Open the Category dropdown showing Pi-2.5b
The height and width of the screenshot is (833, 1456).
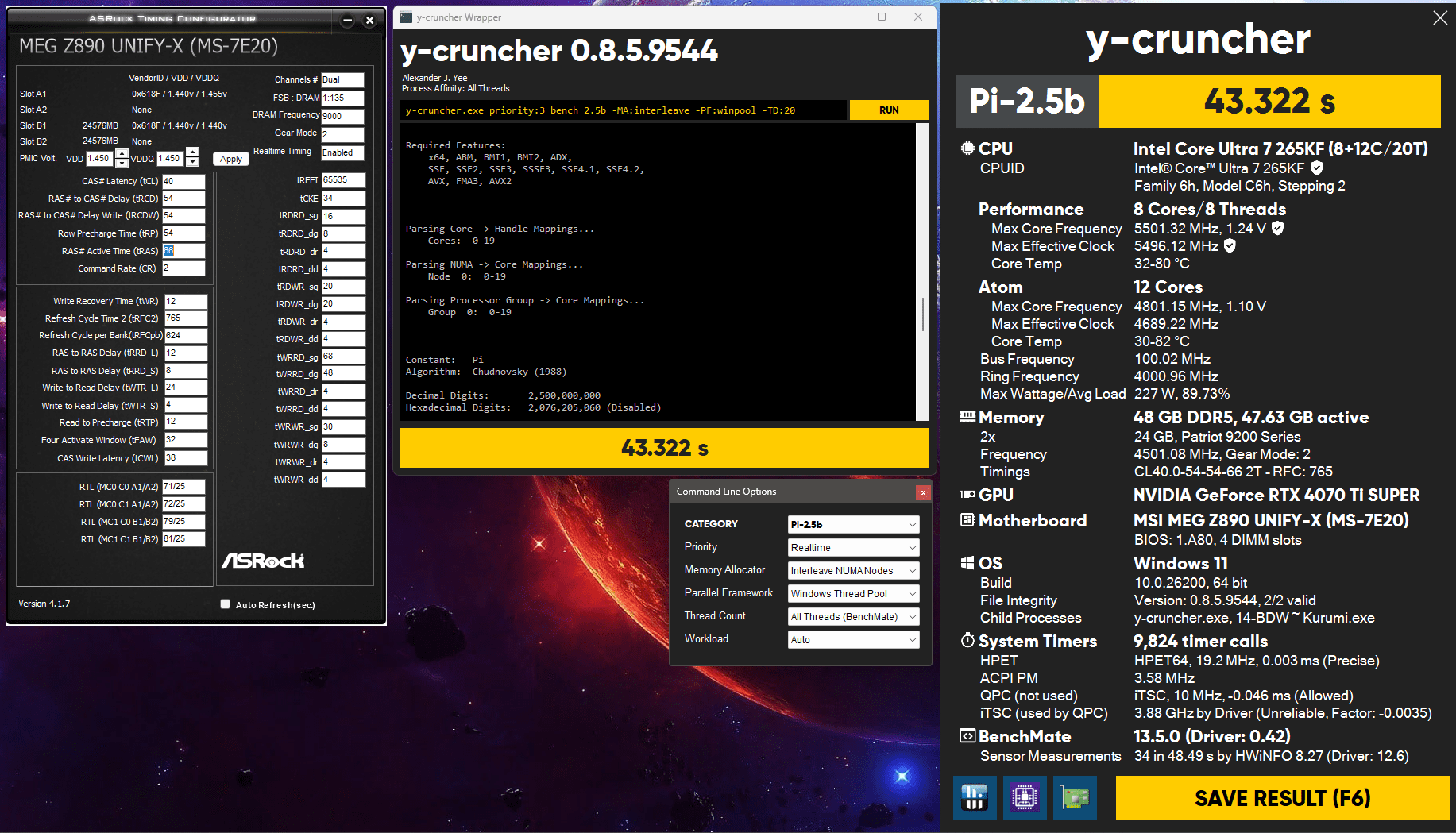854,524
